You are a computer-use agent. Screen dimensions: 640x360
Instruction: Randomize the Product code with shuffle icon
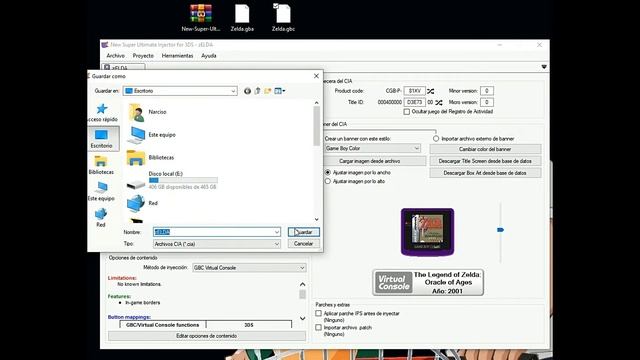point(431,91)
